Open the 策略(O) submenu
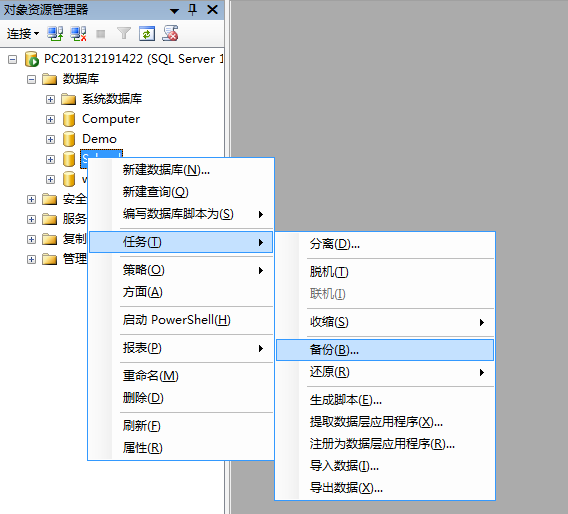The image size is (568, 514). 181,270
